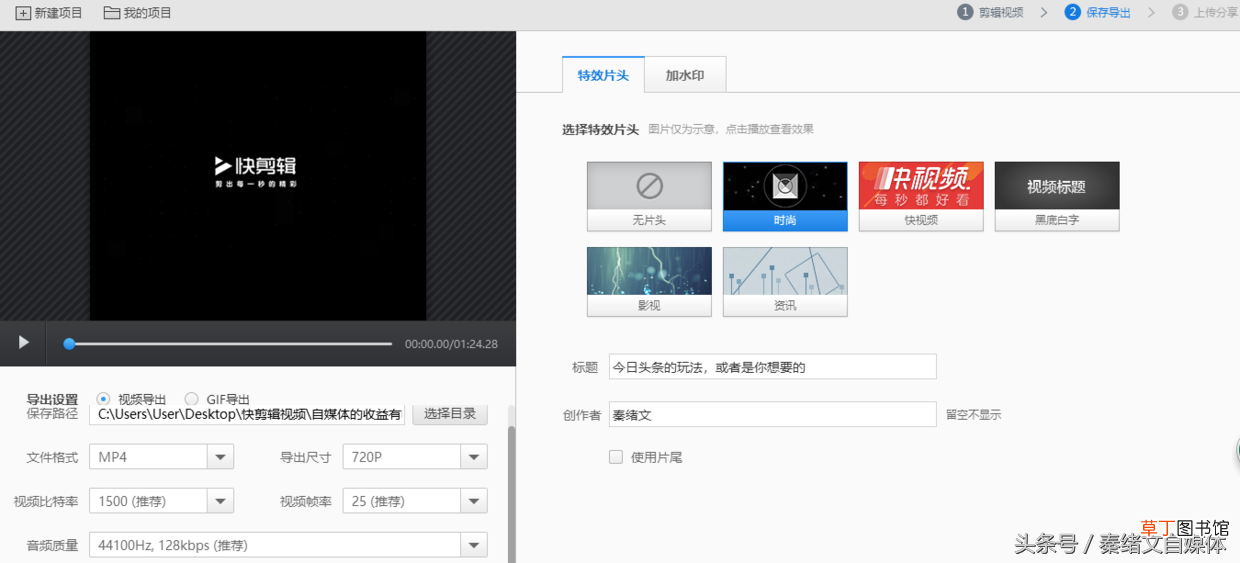Click the 标题 title input field
Viewport: 1240px width, 563px height.
click(x=773, y=367)
